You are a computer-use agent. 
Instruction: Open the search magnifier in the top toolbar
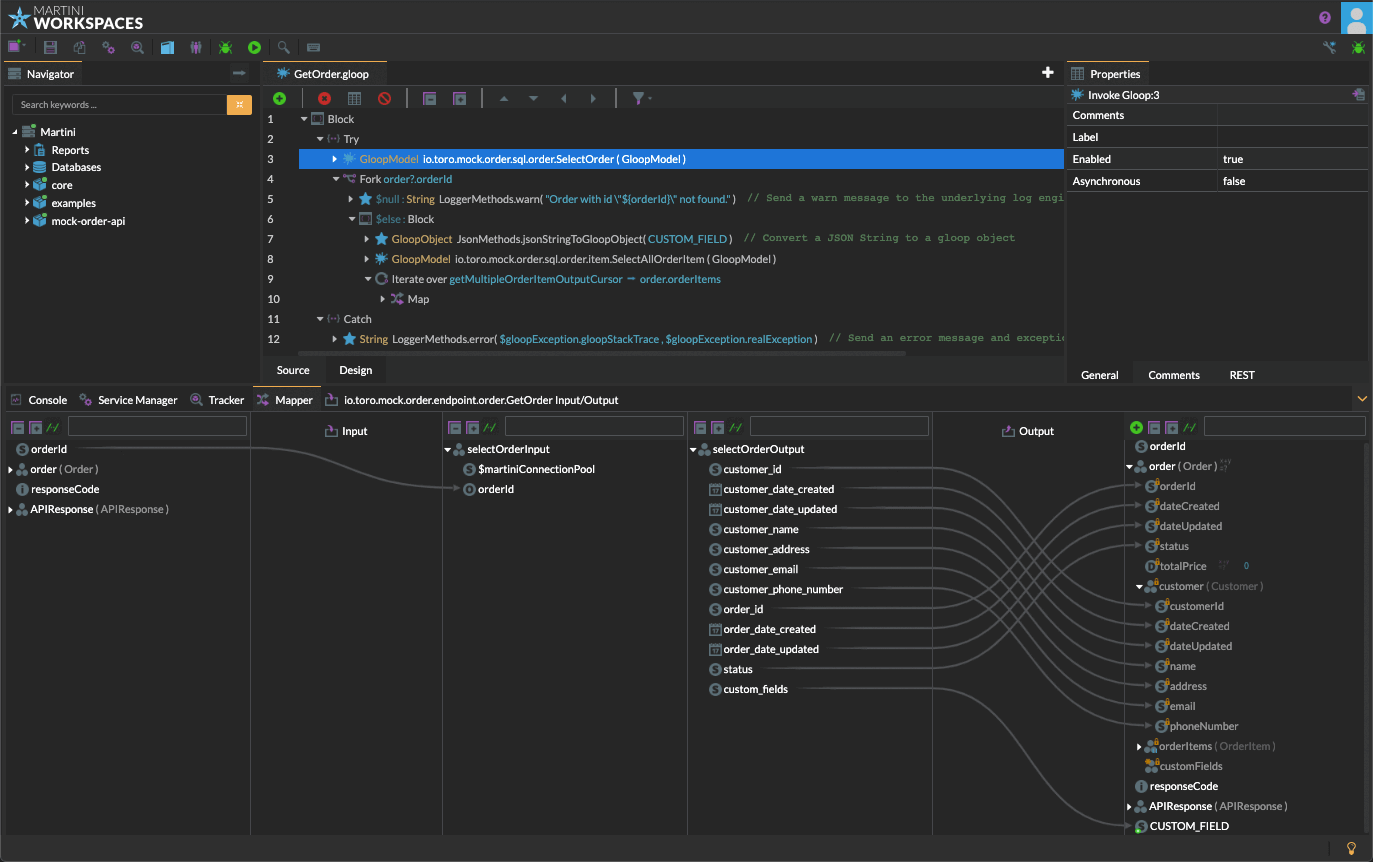pos(282,47)
